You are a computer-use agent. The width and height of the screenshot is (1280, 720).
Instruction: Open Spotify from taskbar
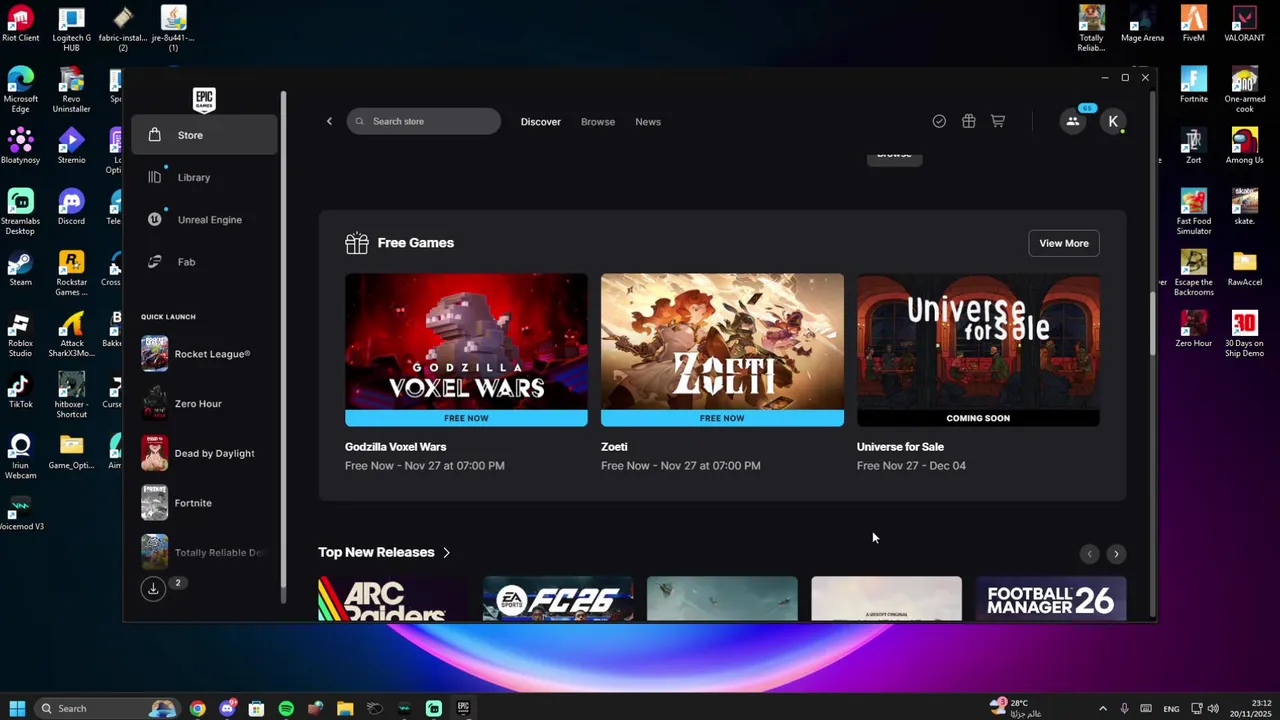(x=286, y=708)
